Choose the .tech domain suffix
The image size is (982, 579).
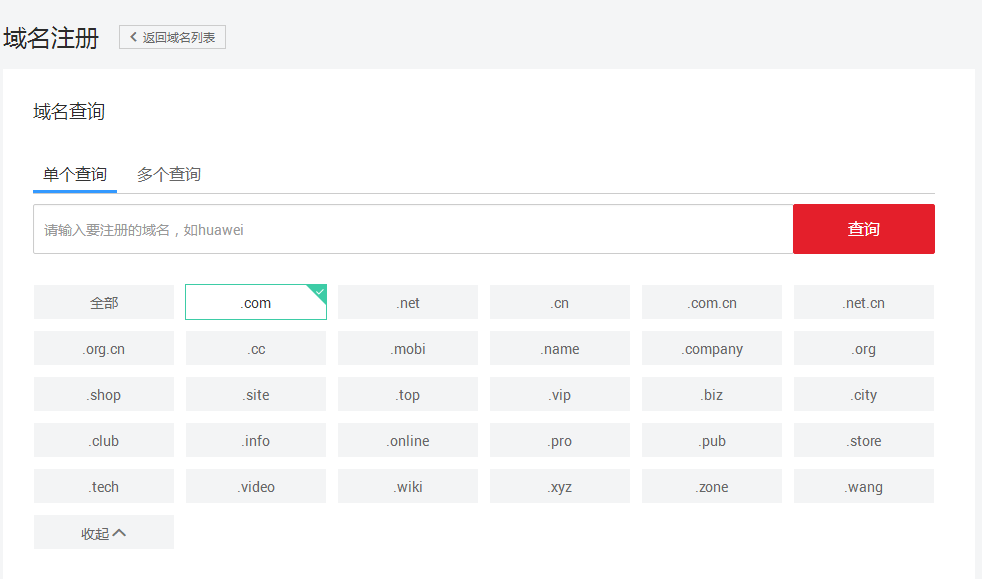point(104,487)
